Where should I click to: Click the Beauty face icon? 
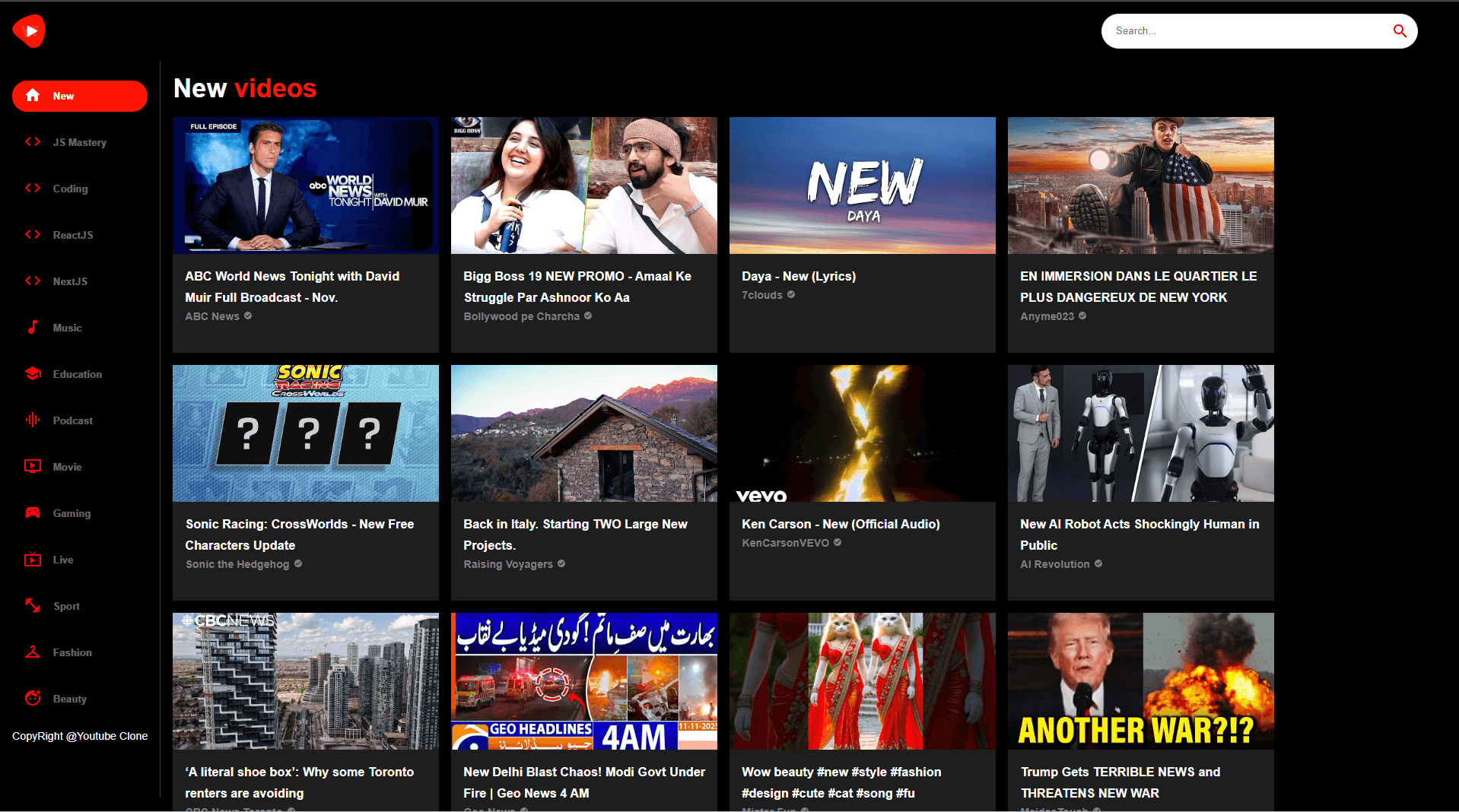coord(33,699)
